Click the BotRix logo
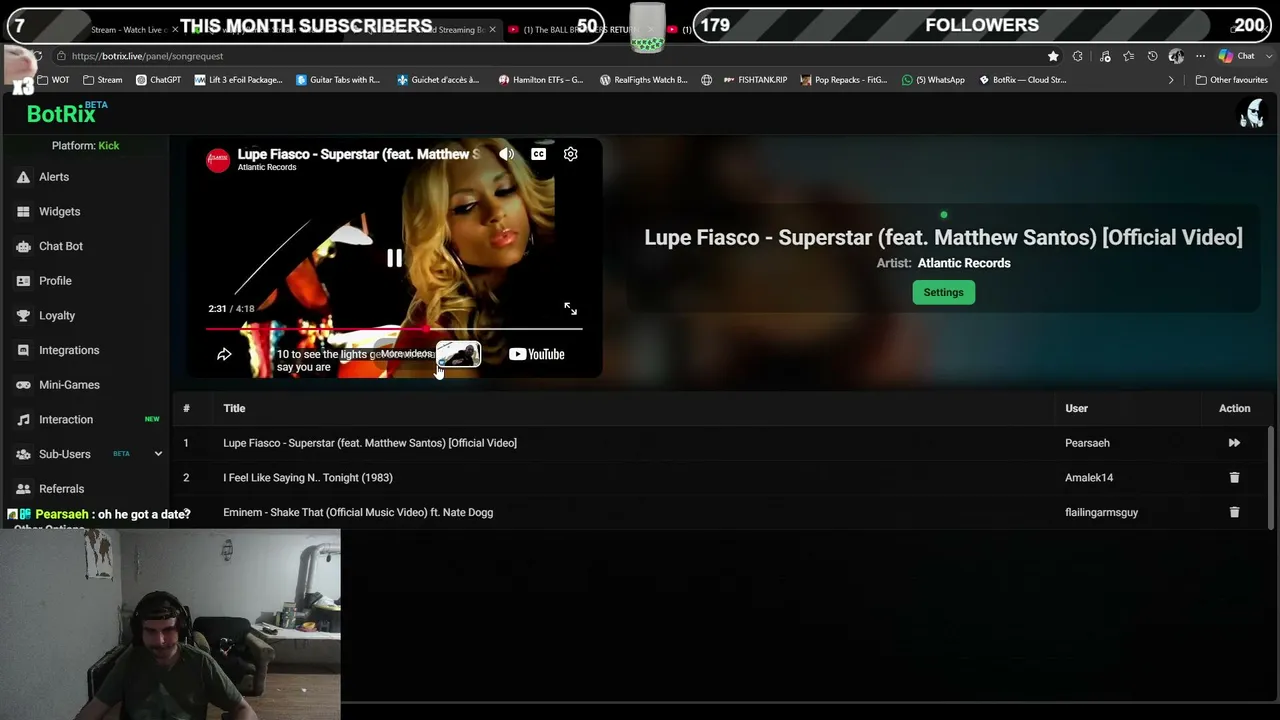Screen dimensions: 1280x720 pos(61,114)
